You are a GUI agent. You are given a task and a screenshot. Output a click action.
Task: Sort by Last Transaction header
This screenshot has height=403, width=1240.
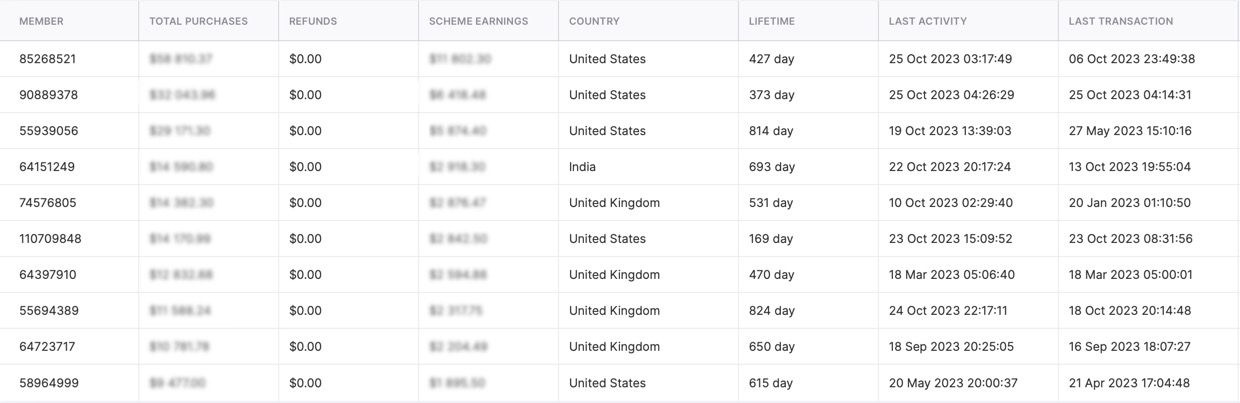pos(1121,21)
